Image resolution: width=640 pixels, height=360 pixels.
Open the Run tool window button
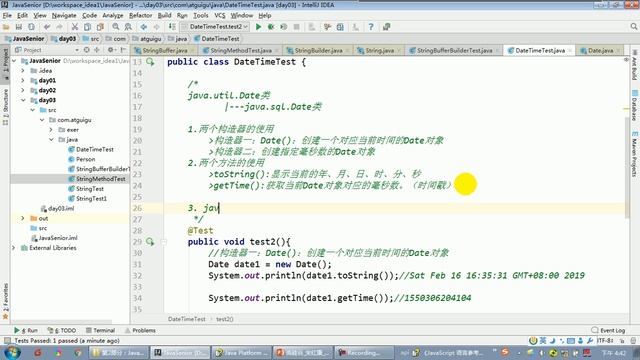[26, 330]
